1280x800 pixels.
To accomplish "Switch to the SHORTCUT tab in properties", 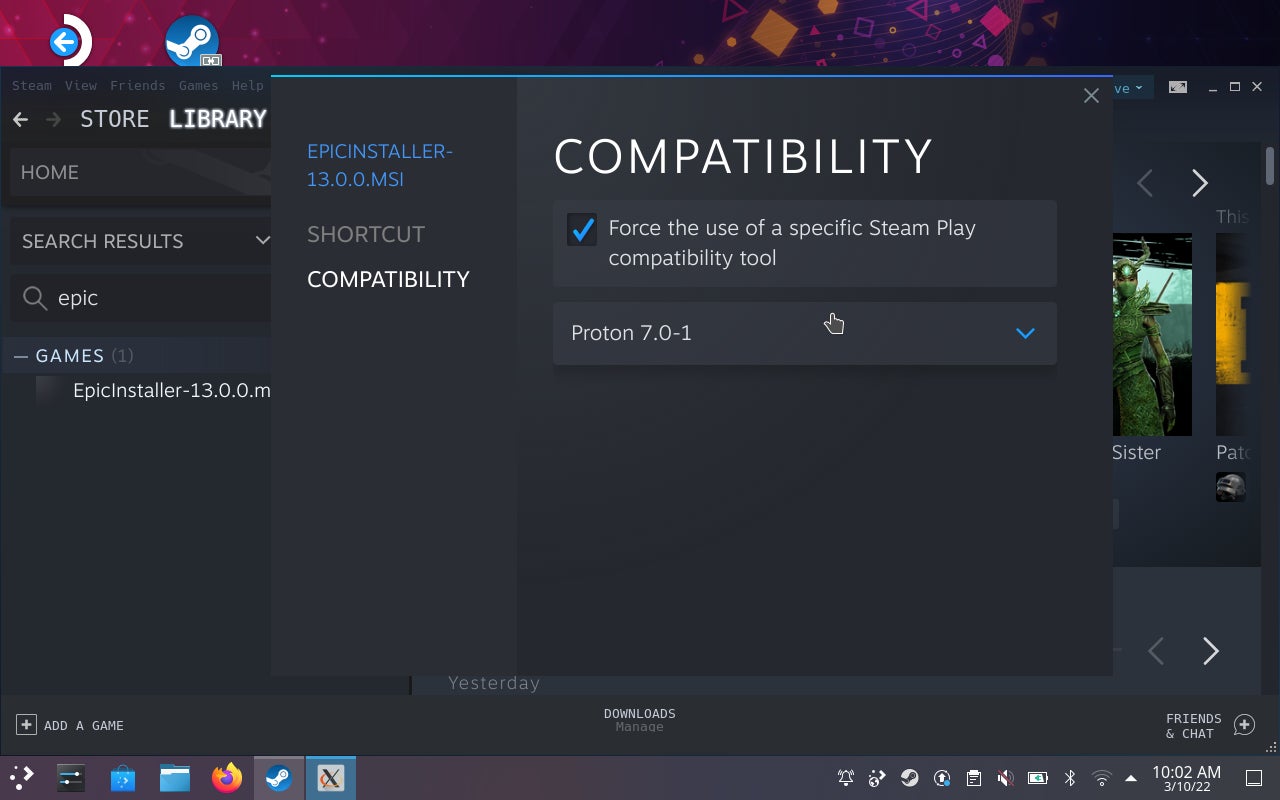I will click(x=366, y=234).
